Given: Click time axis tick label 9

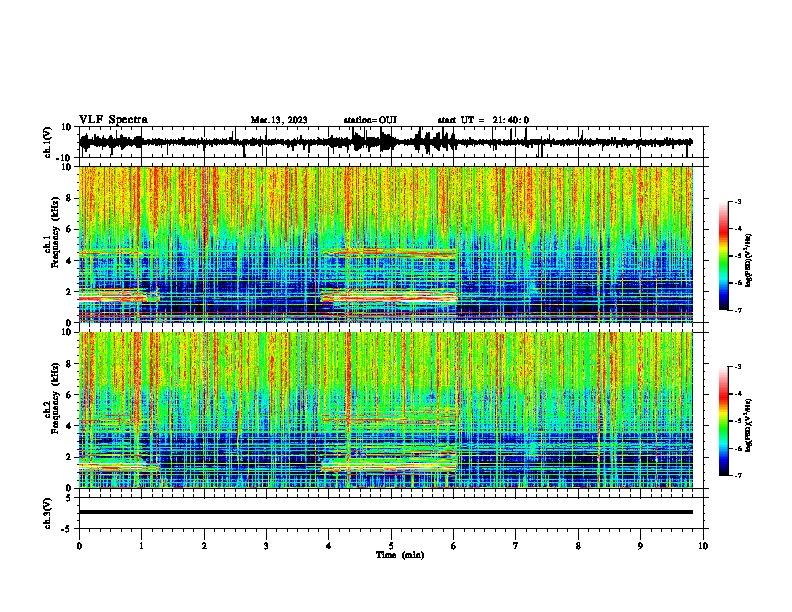Looking at the screenshot, I should 640,546.
